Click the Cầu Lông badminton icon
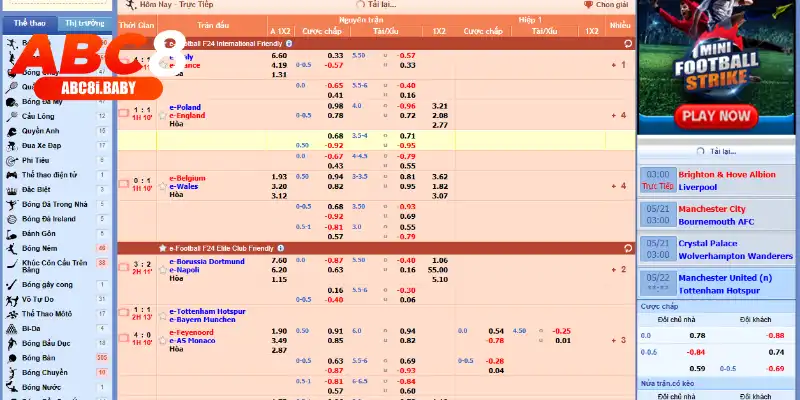800x400 pixels. click(x=11, y=117)
